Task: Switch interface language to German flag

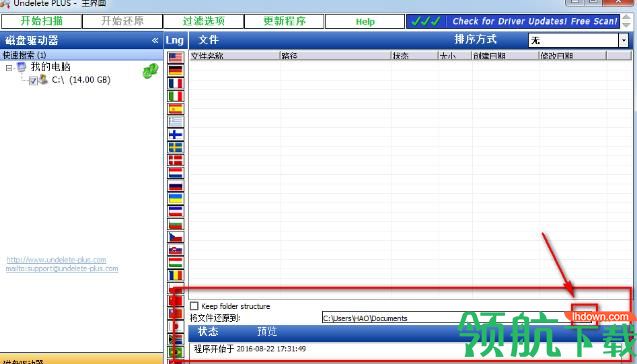Action: point(176,70)
